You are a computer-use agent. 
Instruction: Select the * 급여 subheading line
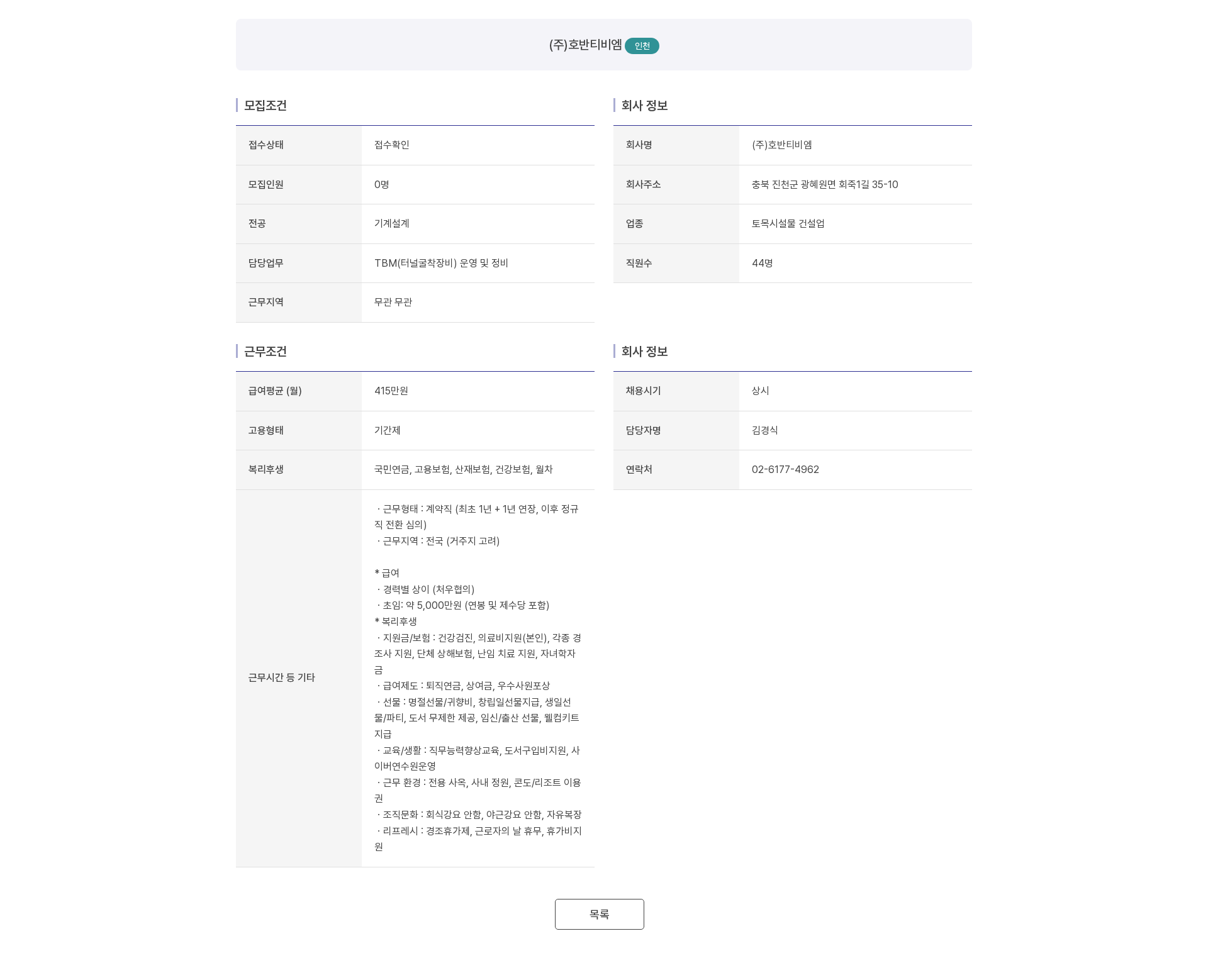point(387,574)
